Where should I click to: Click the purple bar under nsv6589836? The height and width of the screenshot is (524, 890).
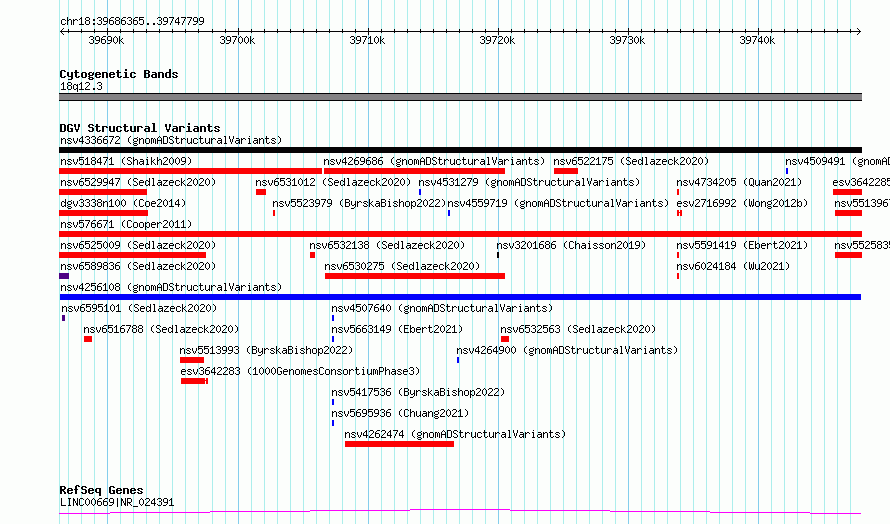[64, 276]
